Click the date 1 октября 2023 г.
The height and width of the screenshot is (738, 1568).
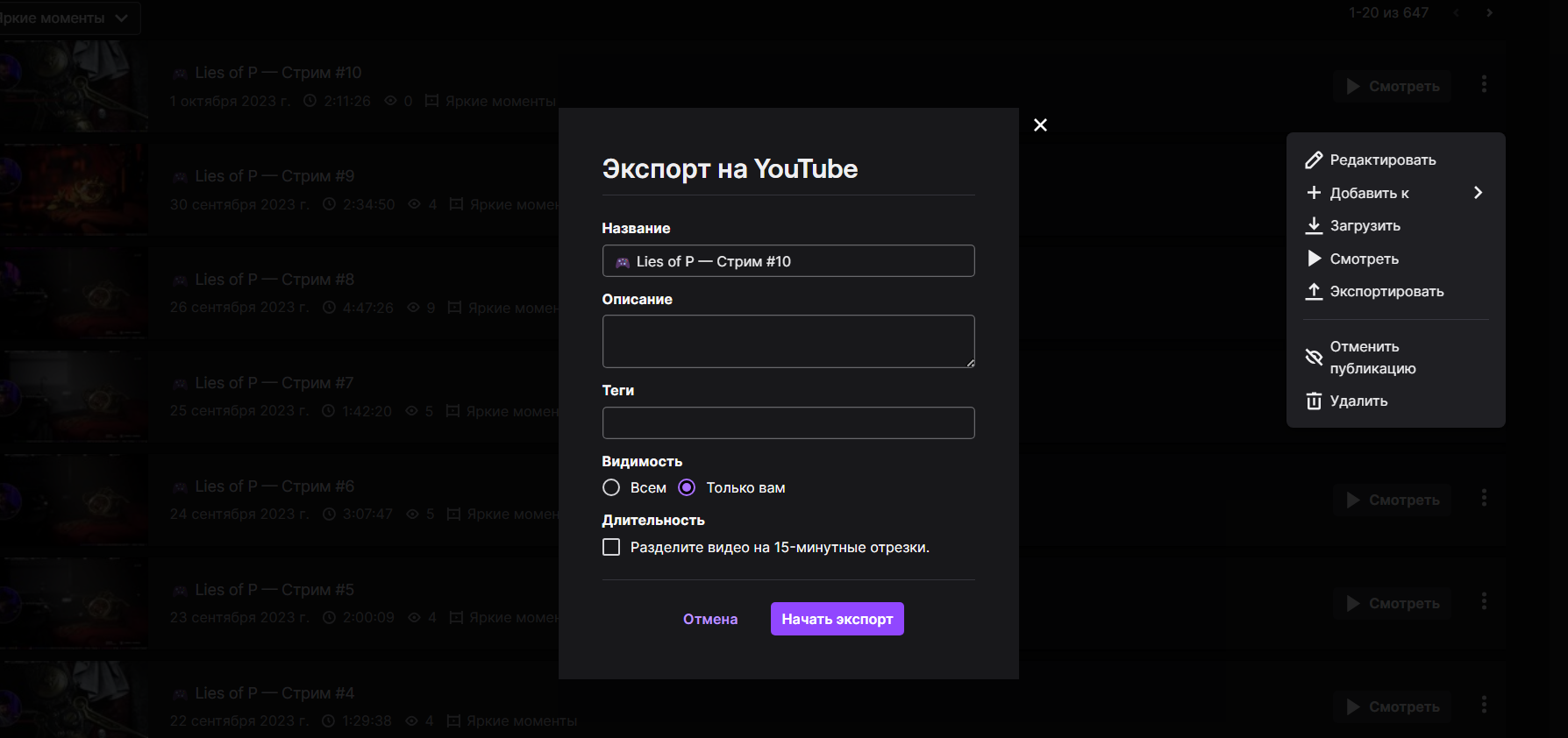point(231,101)
